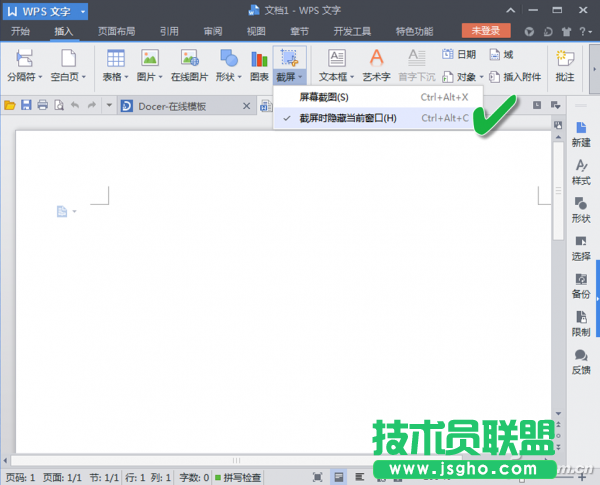Viewport: 600px width, 485px height.
Task: Open the 开始 ribbon tab
Action: click(x=20, y=31)
